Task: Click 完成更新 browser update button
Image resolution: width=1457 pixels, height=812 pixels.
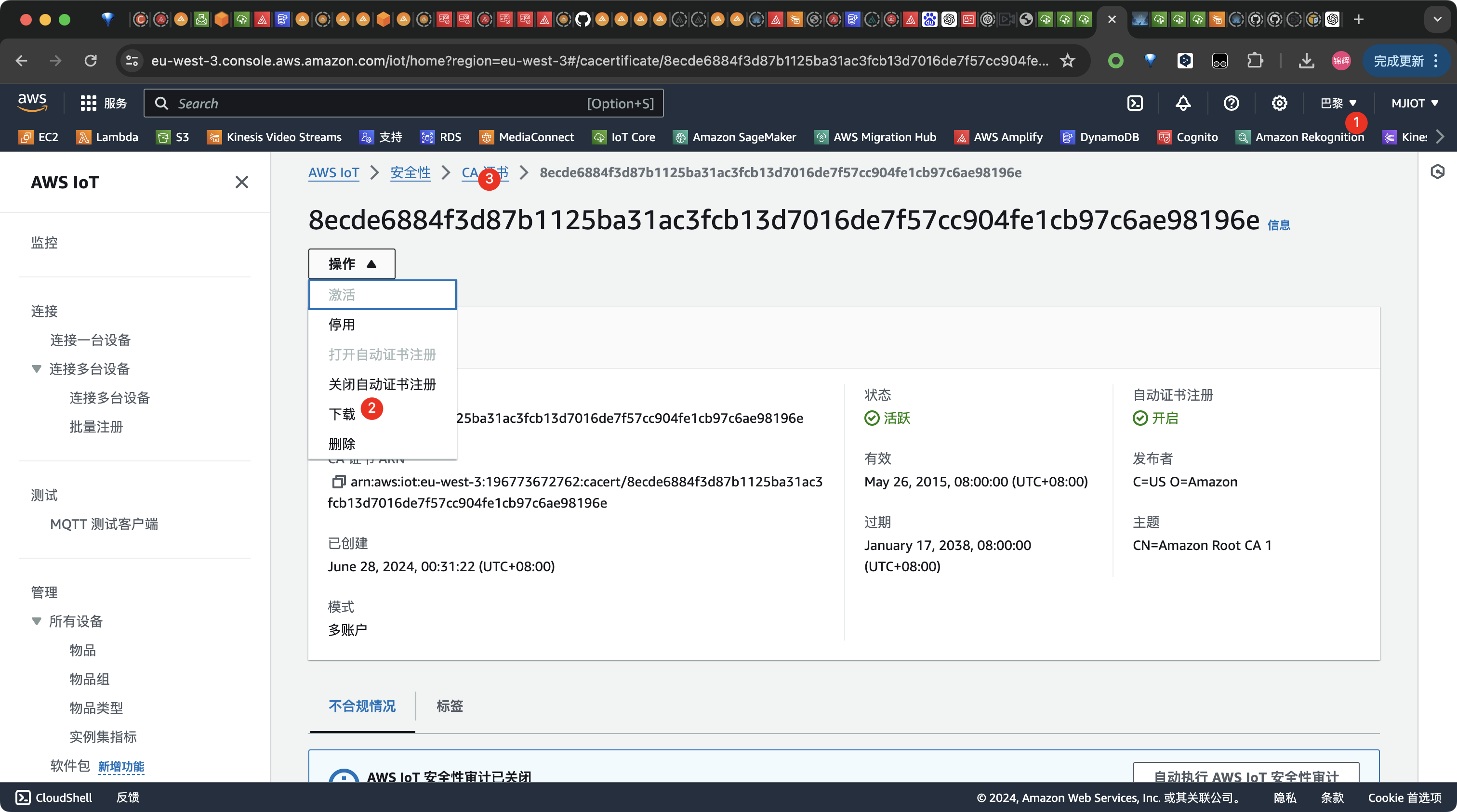Action: coord(1406,61)
